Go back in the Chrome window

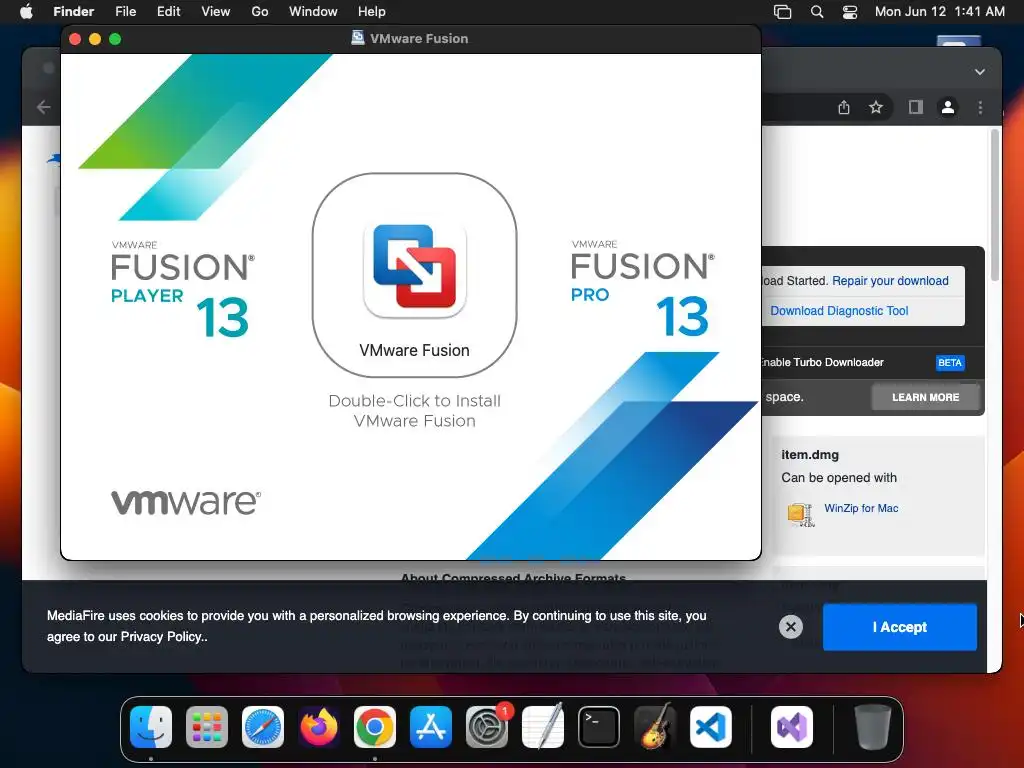44,107
